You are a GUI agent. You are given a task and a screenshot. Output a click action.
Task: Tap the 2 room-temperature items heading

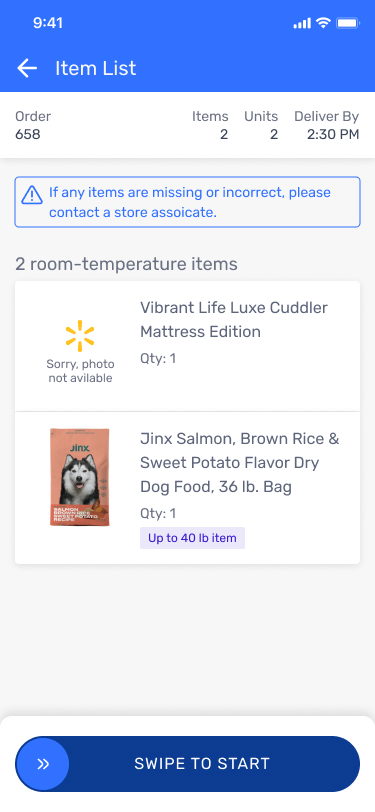(126, 264)
